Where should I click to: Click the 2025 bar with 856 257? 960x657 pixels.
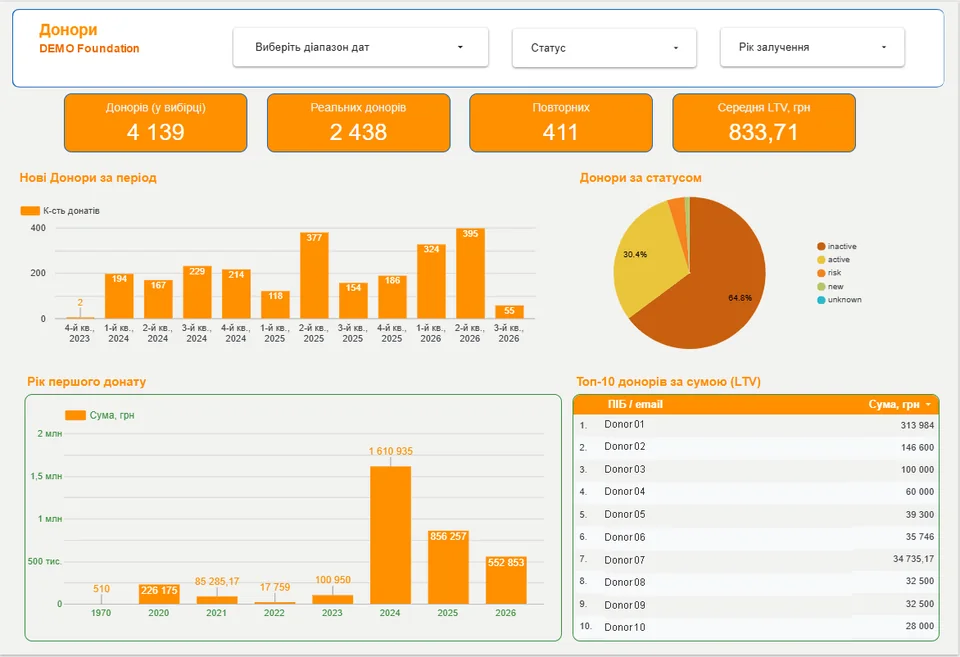[x=448, y=568]
